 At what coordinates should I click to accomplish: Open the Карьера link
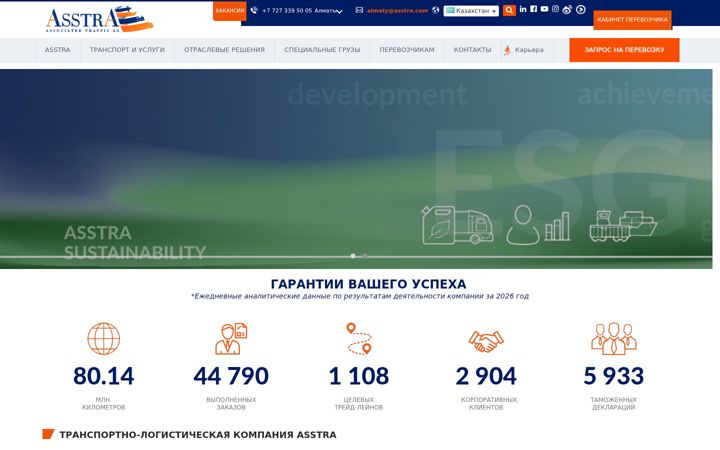pyautogui.click(x=529, y=50)
